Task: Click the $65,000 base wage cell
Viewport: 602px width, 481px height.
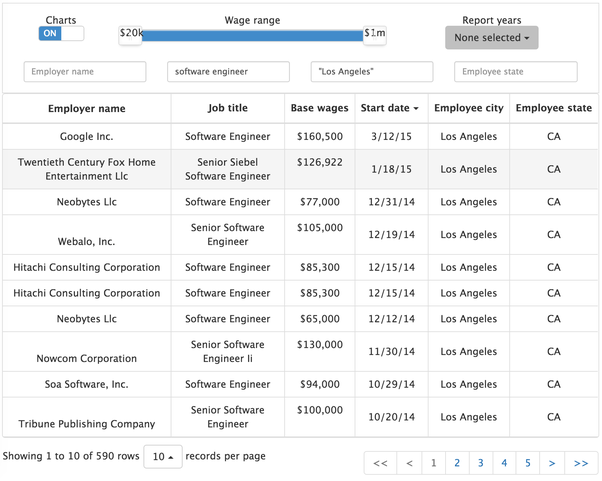Action: (x=319, y=319)
